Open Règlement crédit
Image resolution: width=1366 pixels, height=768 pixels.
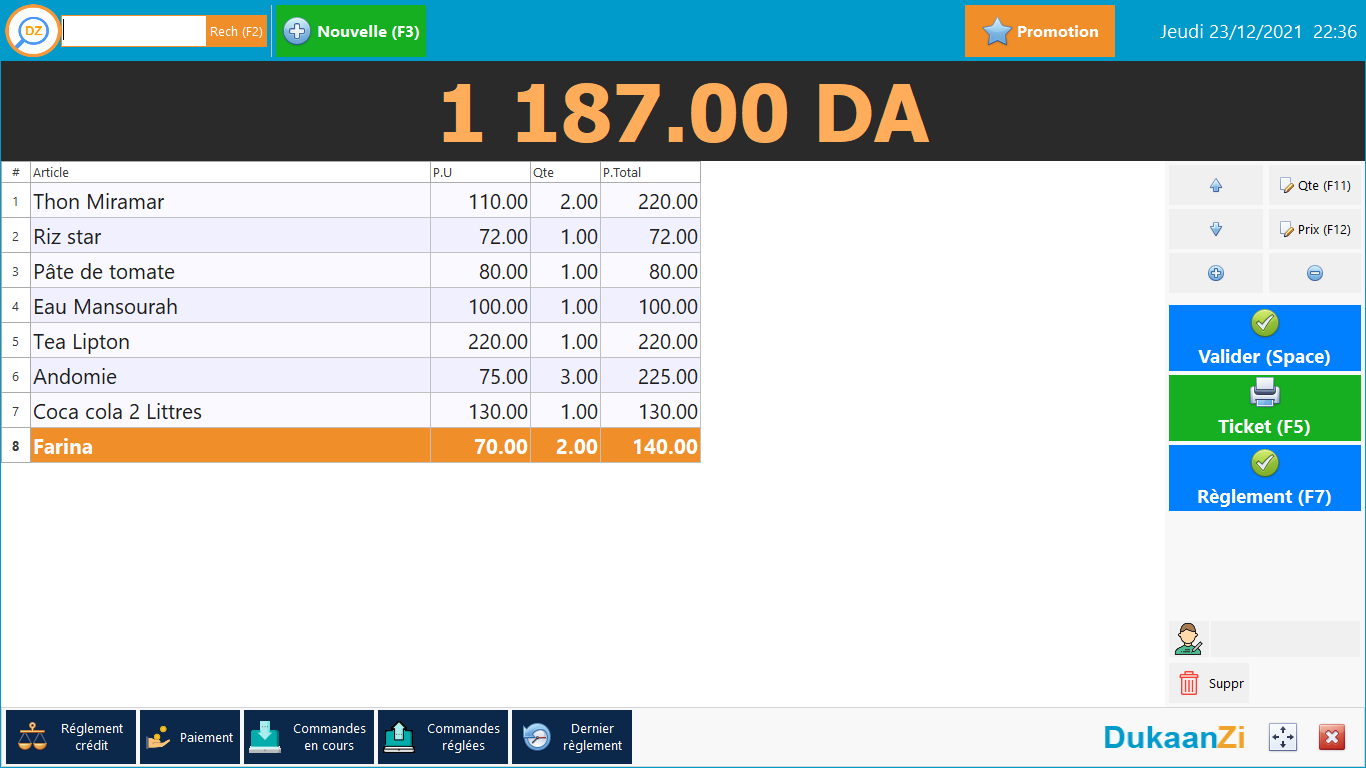tap(71, 738)
